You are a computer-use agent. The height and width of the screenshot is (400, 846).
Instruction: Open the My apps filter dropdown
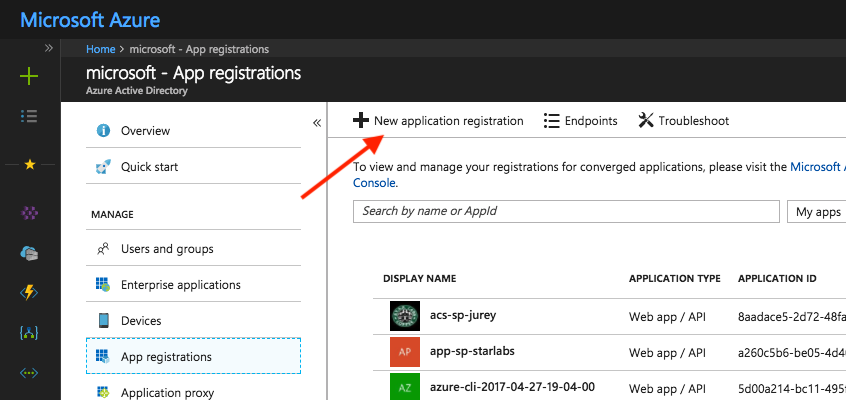click(816, 212)
